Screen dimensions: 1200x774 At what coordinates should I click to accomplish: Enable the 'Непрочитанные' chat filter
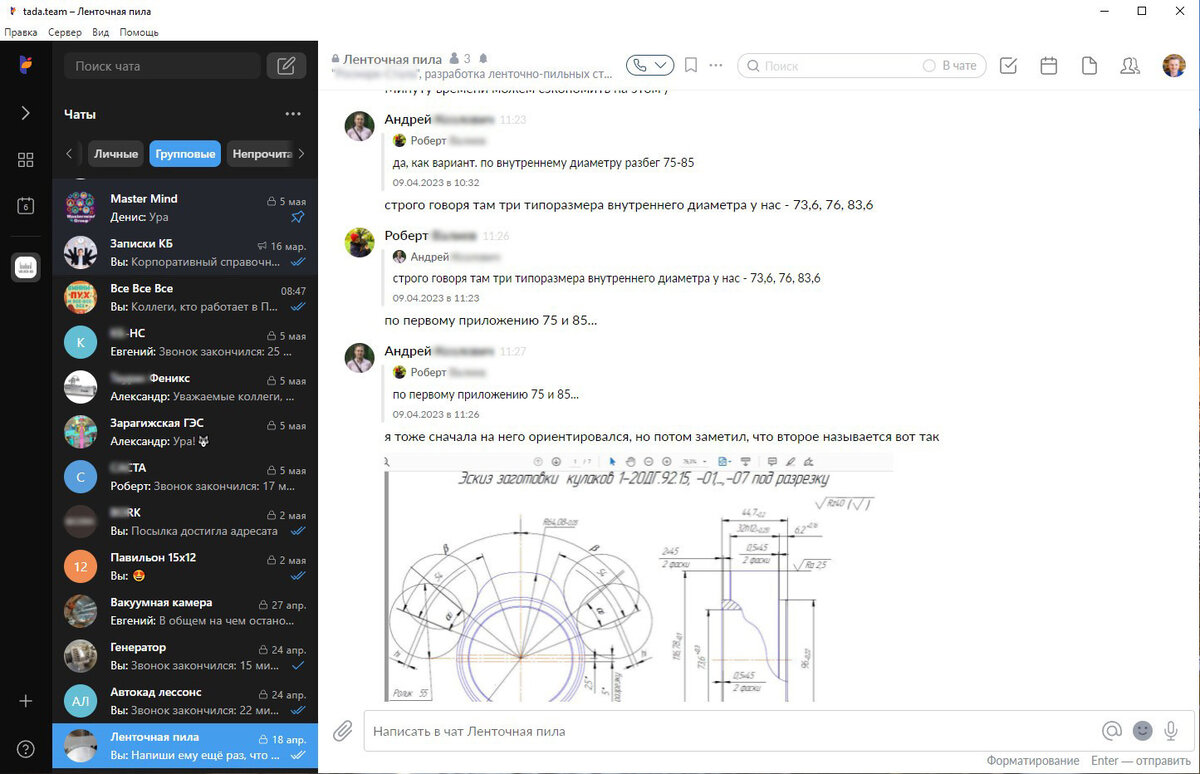[x=258, y=153]
